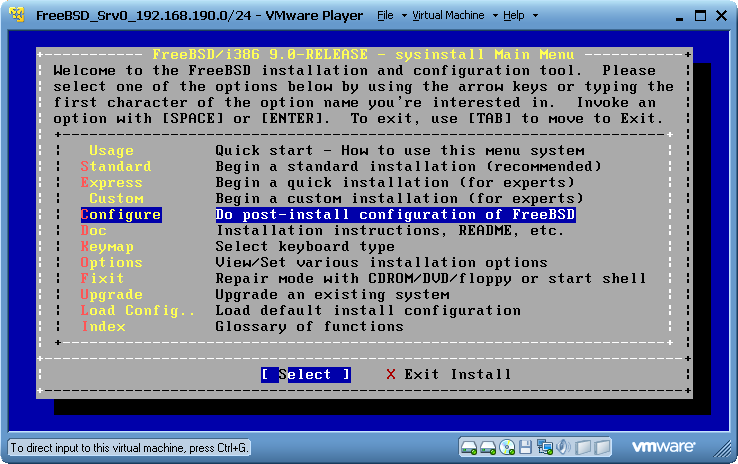Viewport: 738px width, 464px height.
Task: Click the sound card speaker icon
Action: tap(563, 447)
